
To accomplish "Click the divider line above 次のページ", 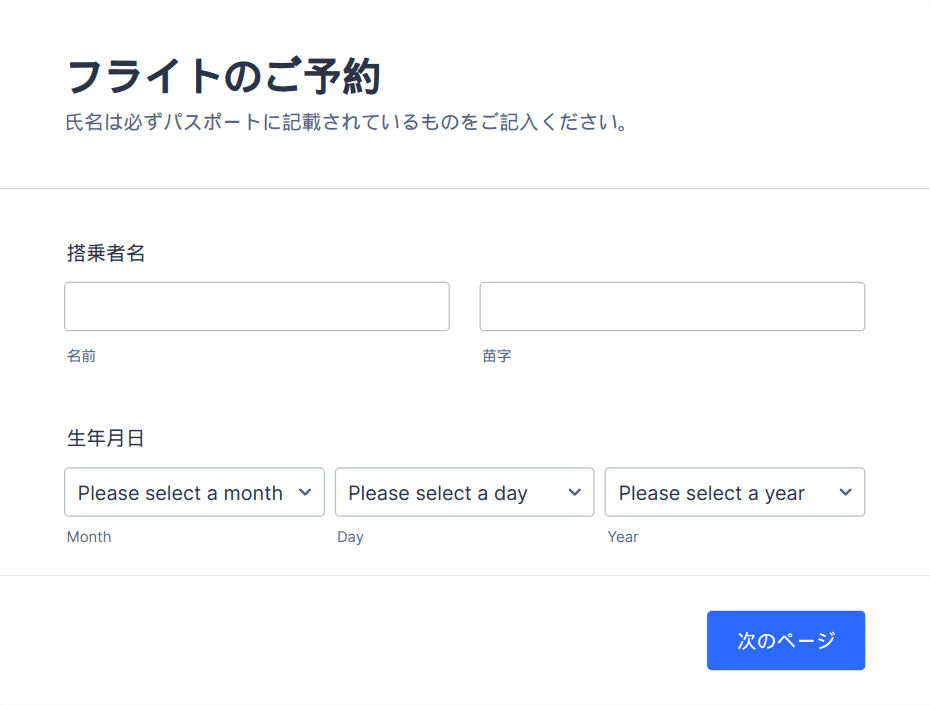I will [x=465, y=575].
